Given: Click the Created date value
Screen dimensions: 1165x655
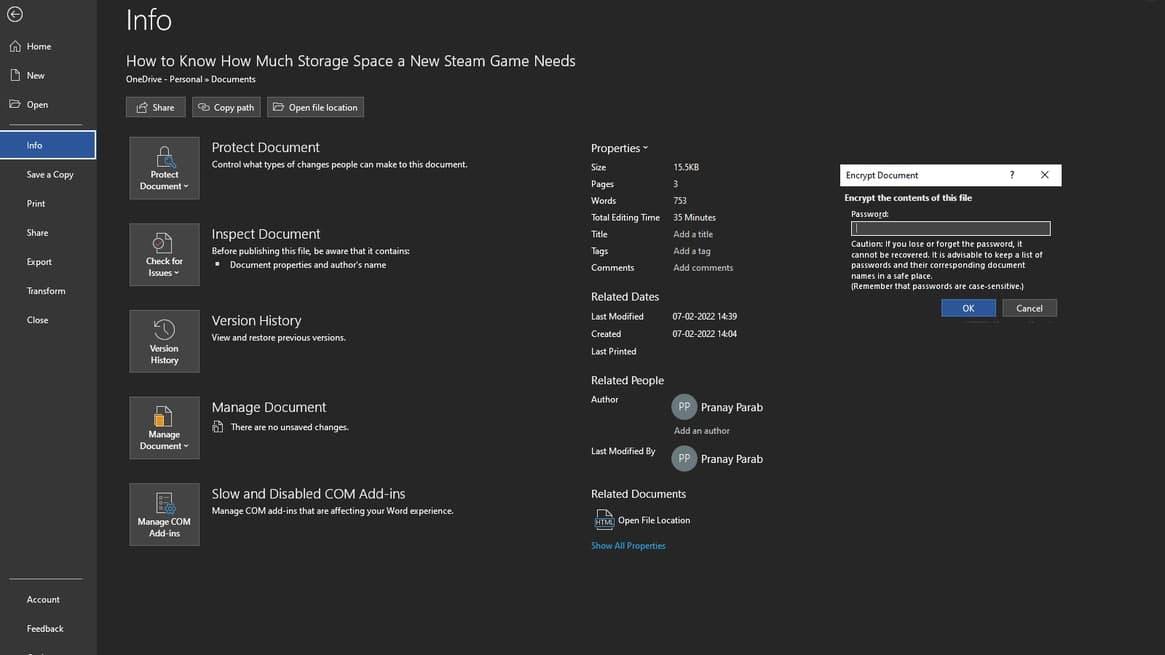Looking at the screenshot, I should pos(704,334).
